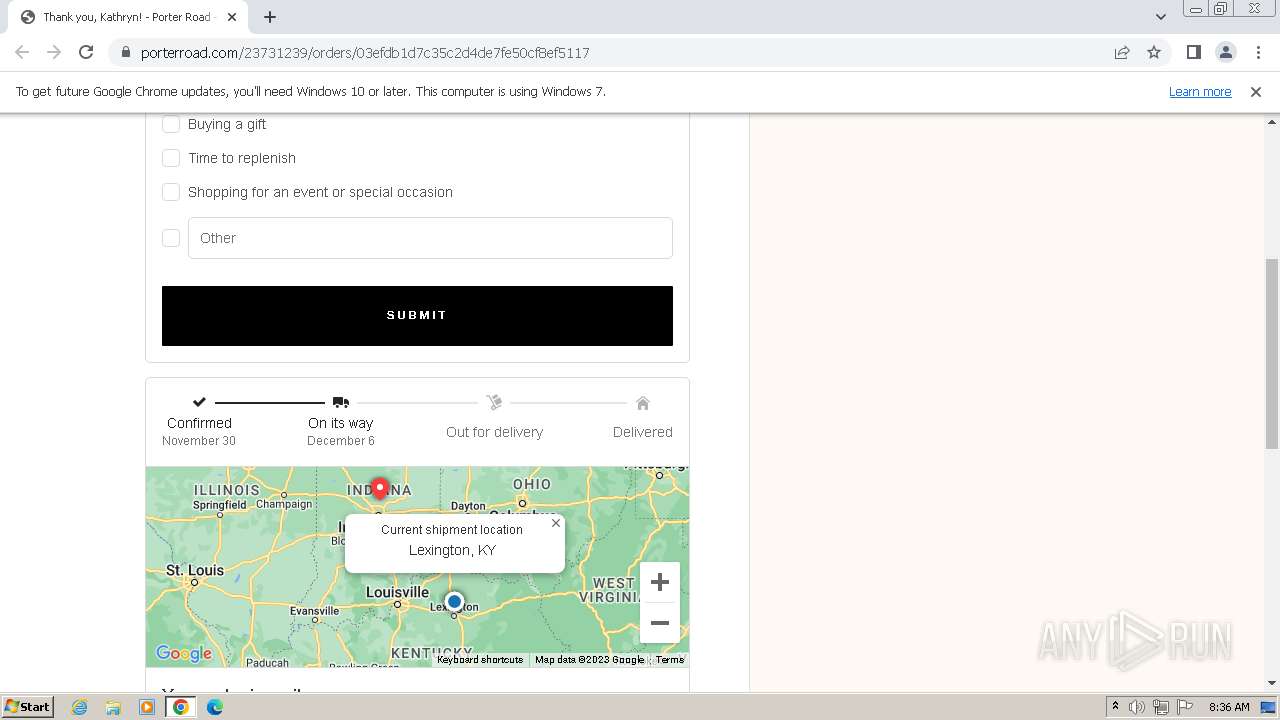Select Shopping for an event checkbox
Viewport: 1280px width, 720px height.
click(171, 192)
